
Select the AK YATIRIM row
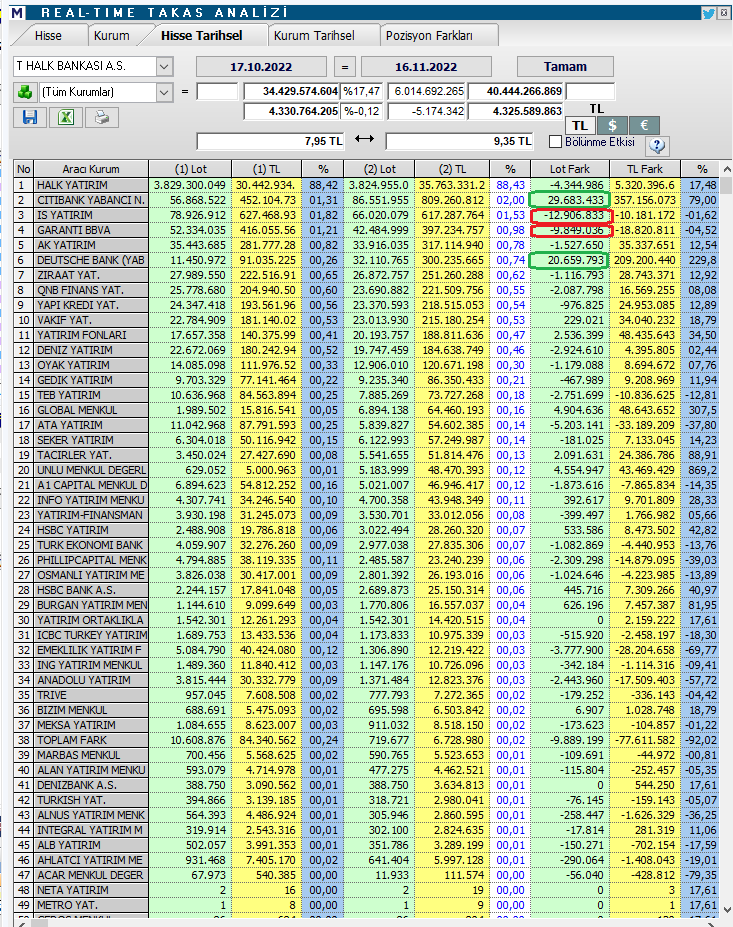pos(366,245)
